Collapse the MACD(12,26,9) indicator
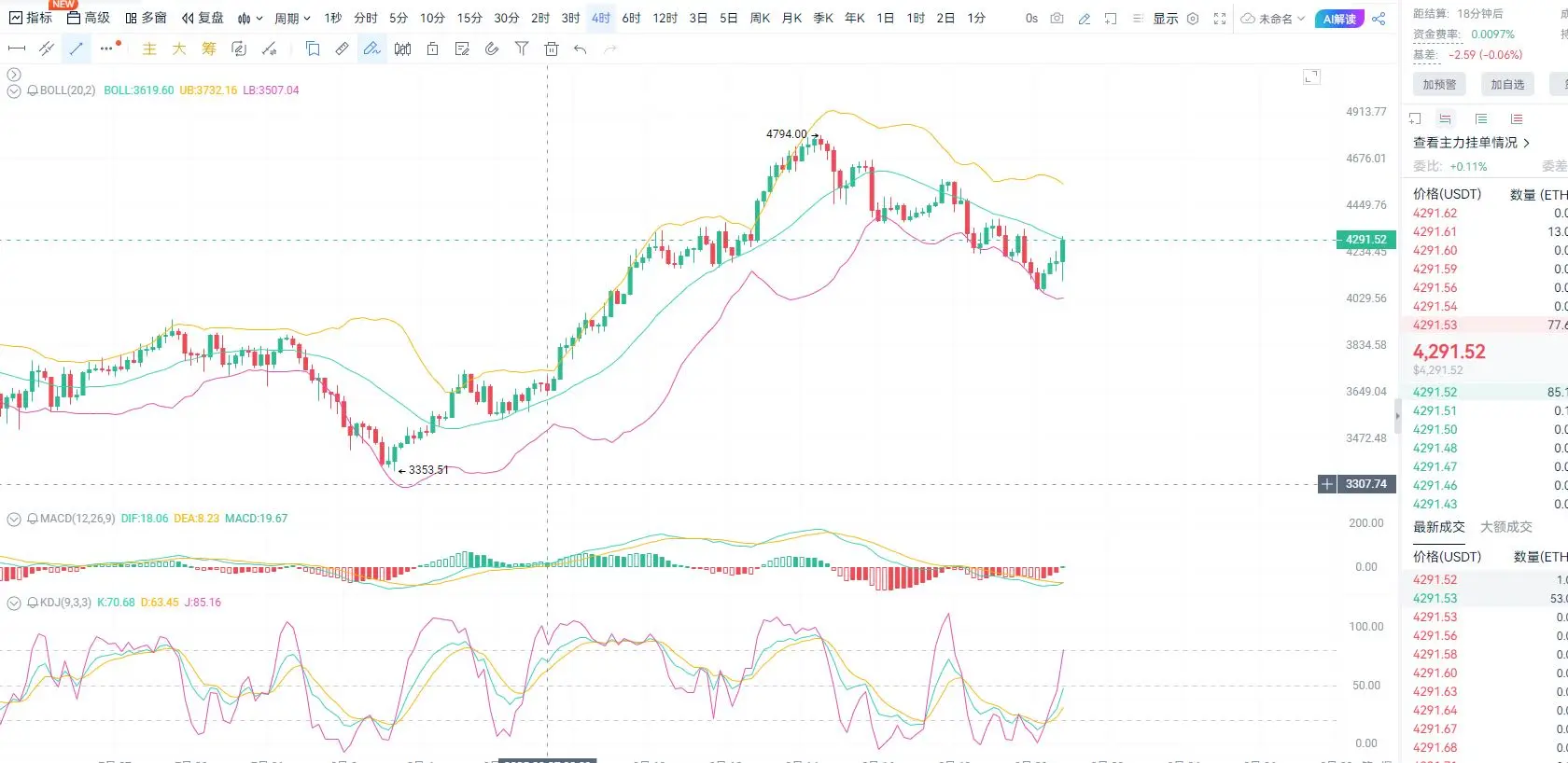Image resolution: width=1568 pixels, height=763 pixels. pyautogui.click(x=14, y=519)
